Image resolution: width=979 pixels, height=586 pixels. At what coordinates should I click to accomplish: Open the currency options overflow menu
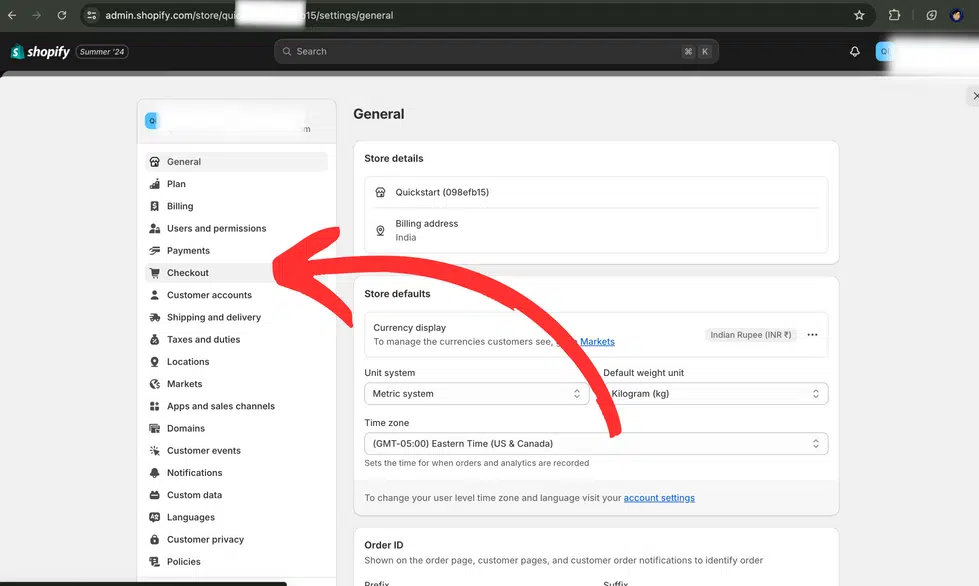812,334
